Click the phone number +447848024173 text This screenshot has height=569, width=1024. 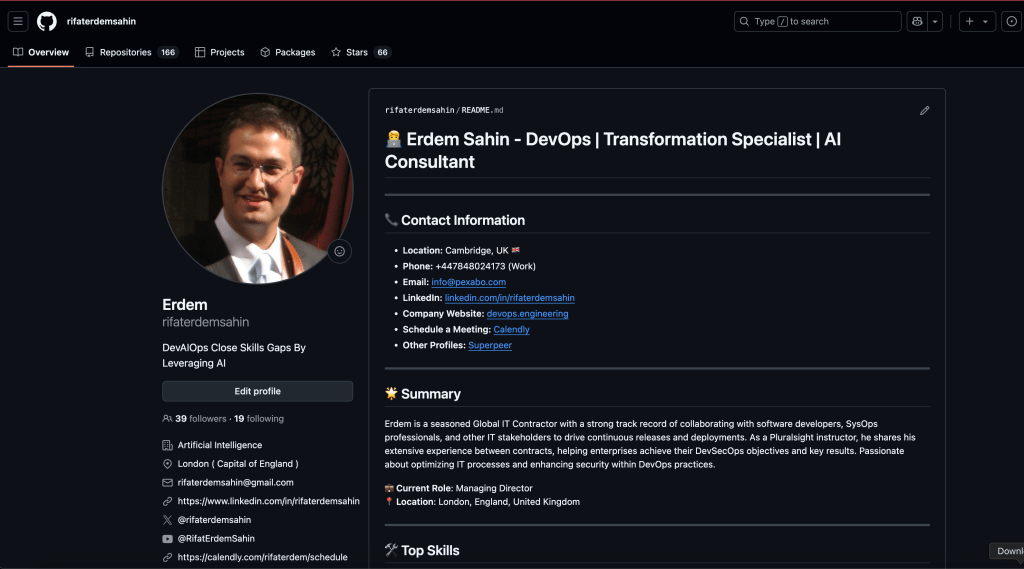pos(470,267)
